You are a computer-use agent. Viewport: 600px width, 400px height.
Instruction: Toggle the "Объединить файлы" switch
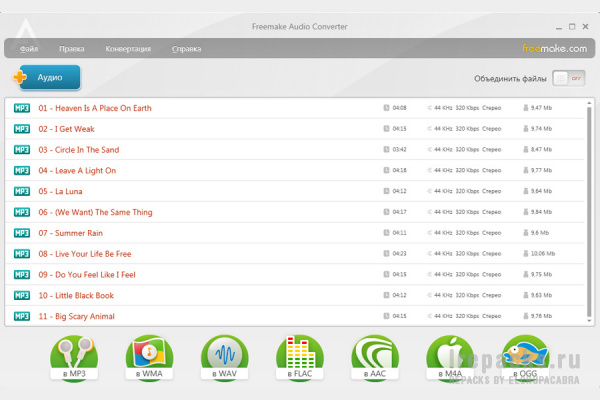click(x=568, y=78)
